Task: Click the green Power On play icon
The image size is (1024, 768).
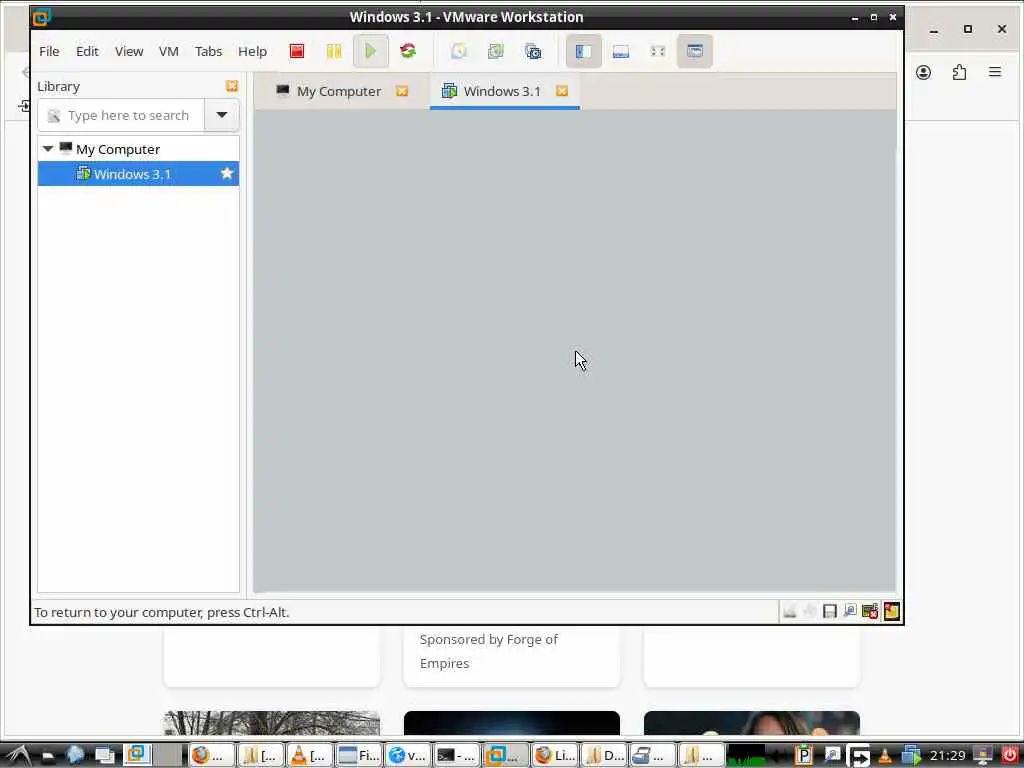Action: [x=370, y=51]
